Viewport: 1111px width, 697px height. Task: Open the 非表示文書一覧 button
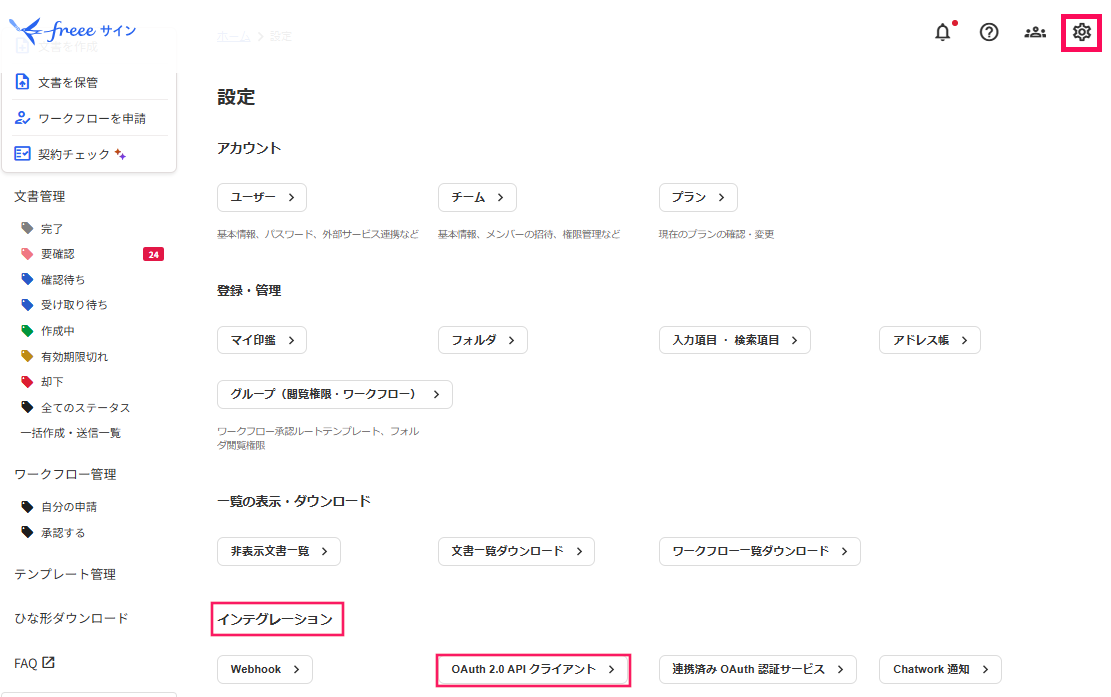[x=279, y=551]
